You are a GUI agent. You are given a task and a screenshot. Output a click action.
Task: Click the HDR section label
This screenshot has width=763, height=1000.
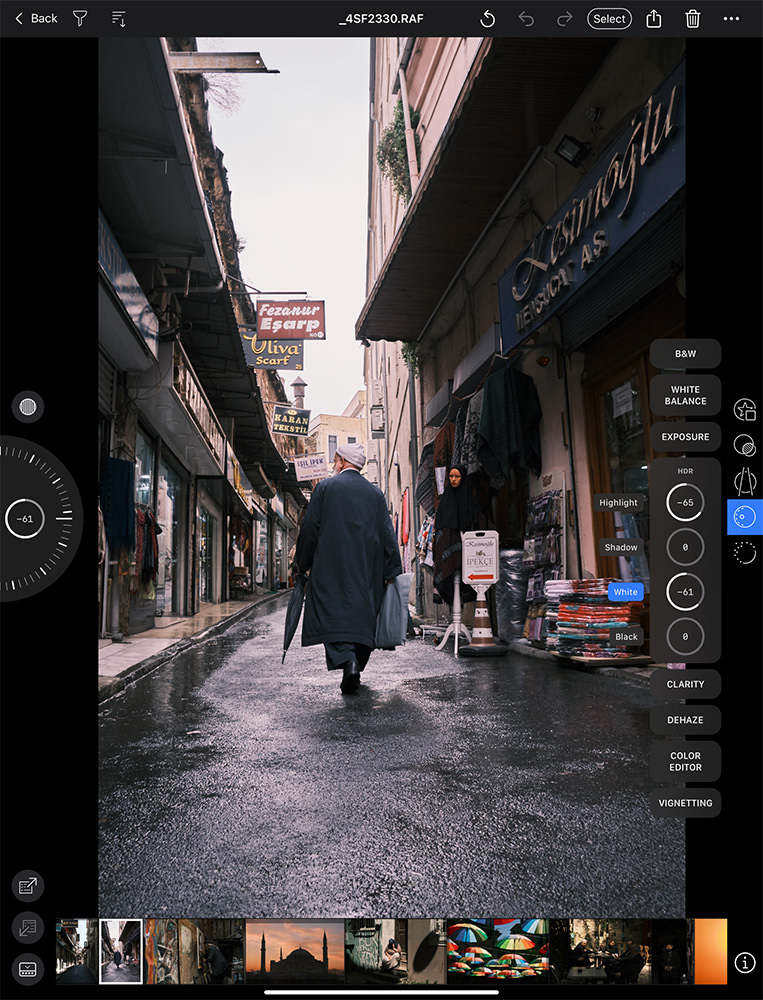tap(685, 471)
